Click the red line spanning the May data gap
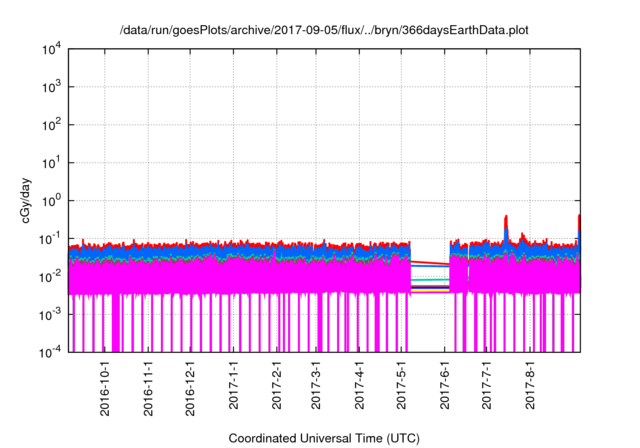The width and height of the screenshot is (640, 448). pyautogui.click(x=430, y=263)
